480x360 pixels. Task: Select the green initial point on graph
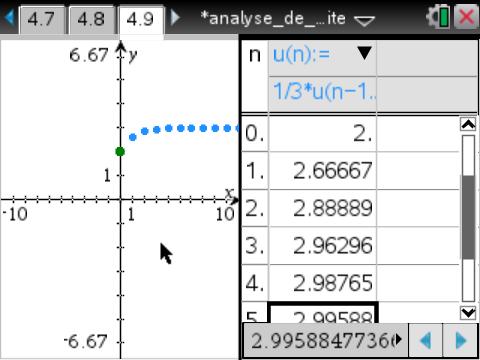(120, 152)
